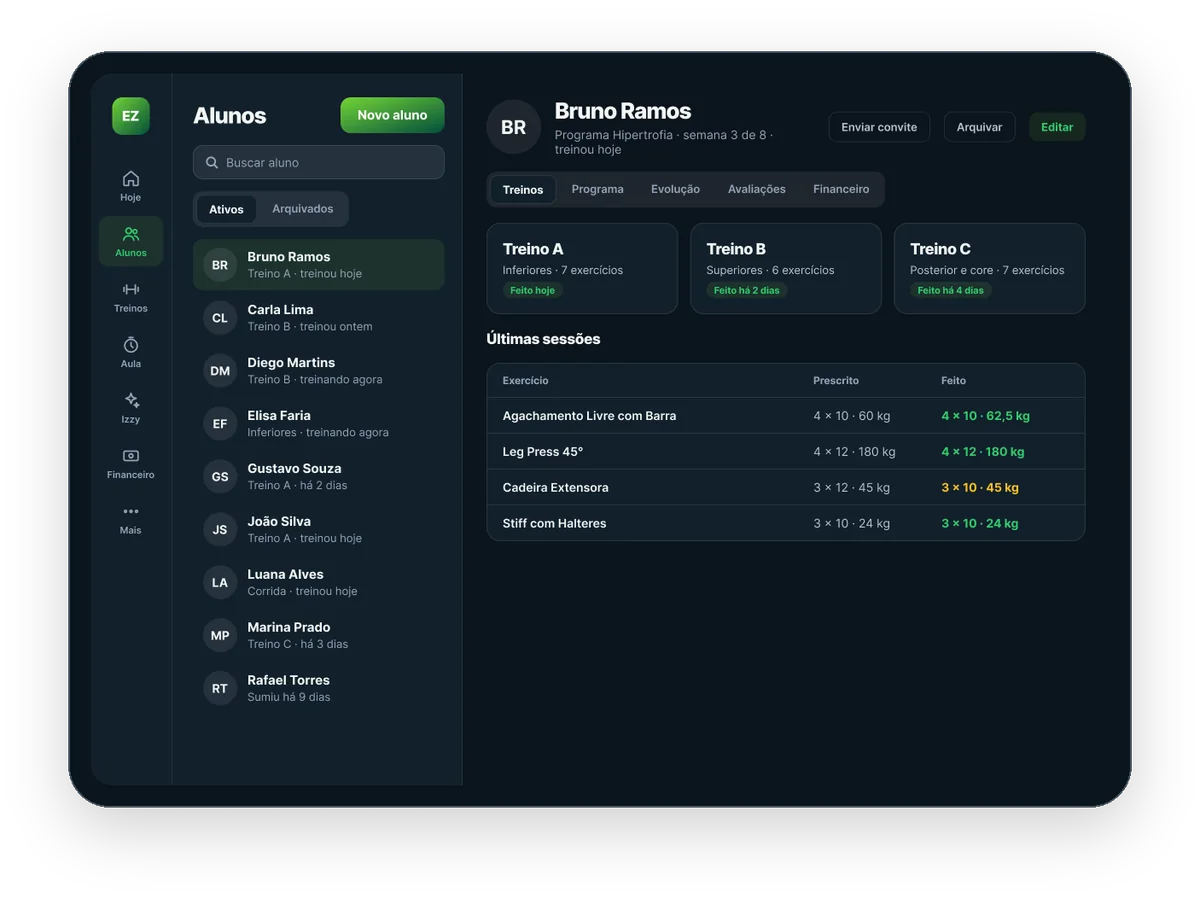Screen dimensions: 1200x910
Task: Switch to the Evolução tab
Action: tap(676, 189)
